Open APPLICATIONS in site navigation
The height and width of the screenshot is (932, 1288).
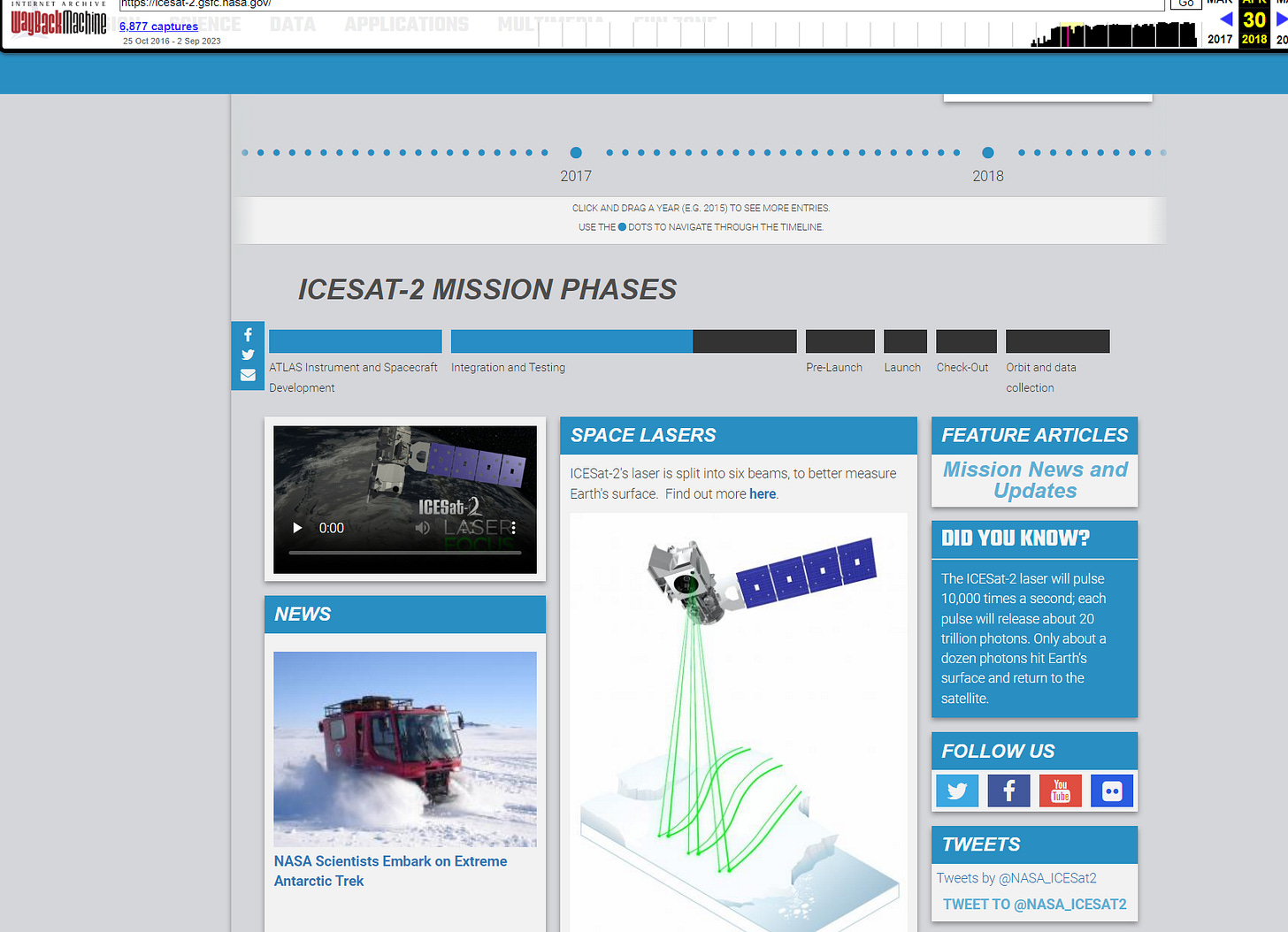(x=407, y=24)
